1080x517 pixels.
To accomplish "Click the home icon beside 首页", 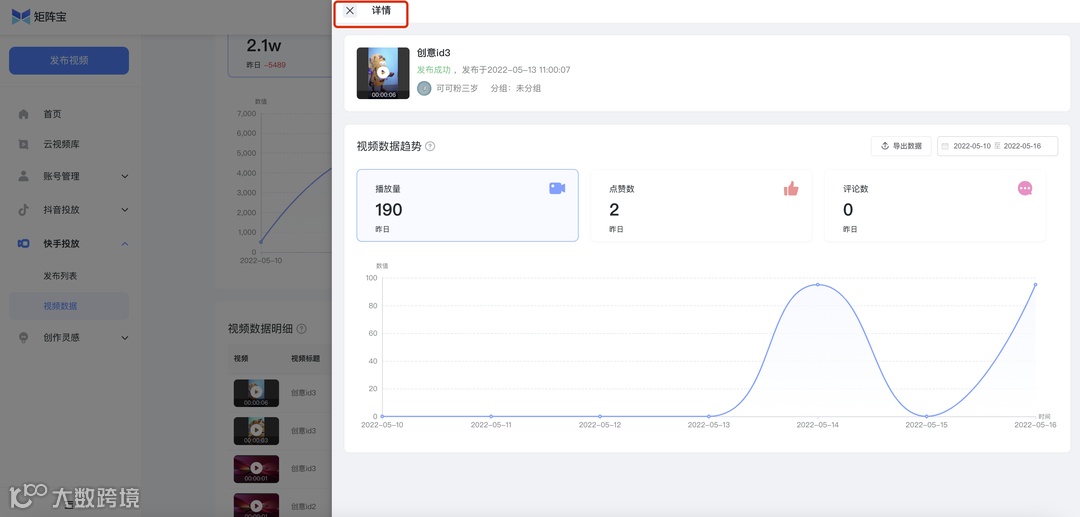I will tap(23, 114).
